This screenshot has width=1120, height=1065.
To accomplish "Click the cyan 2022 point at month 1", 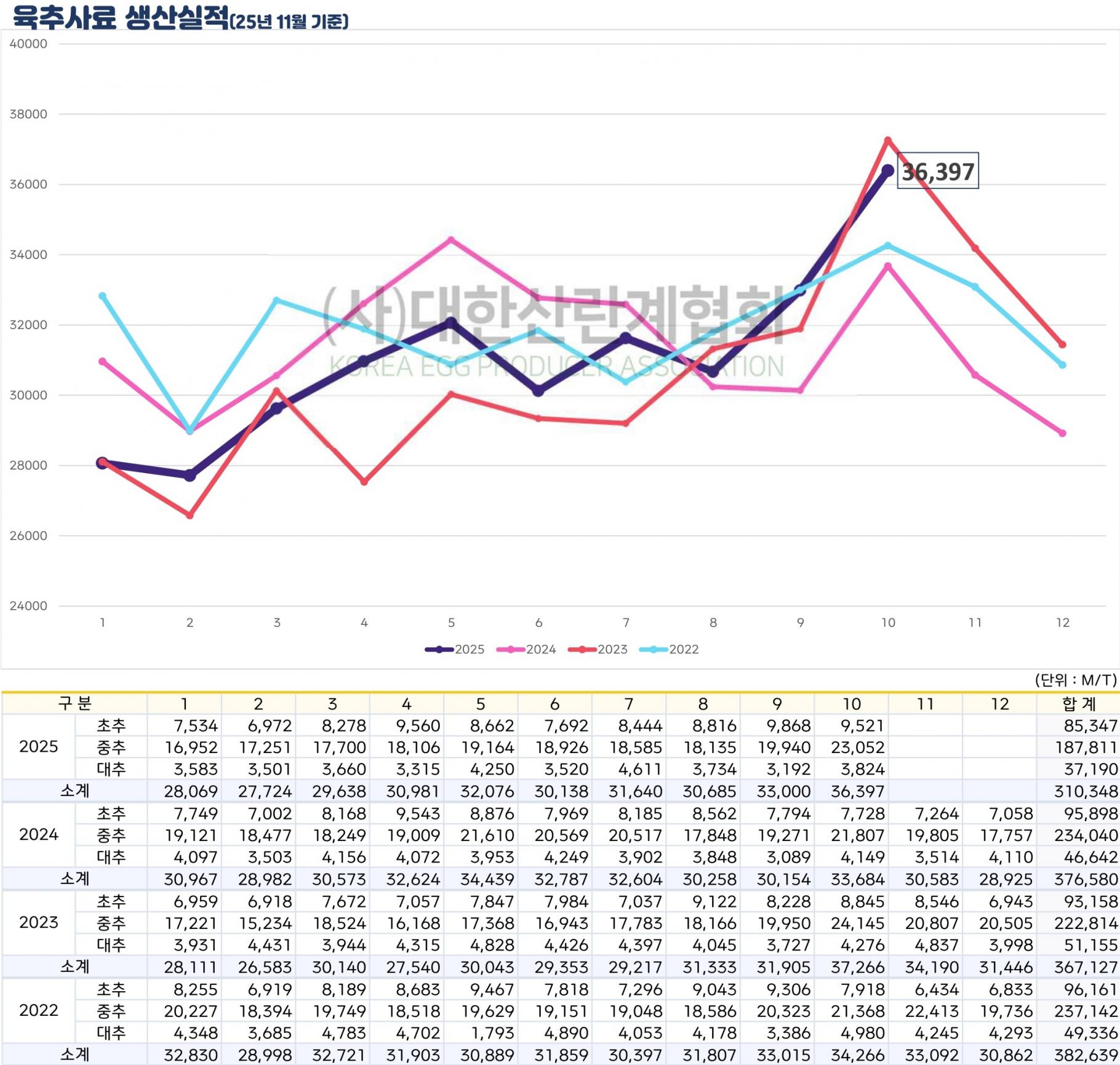I will point(103,296).
